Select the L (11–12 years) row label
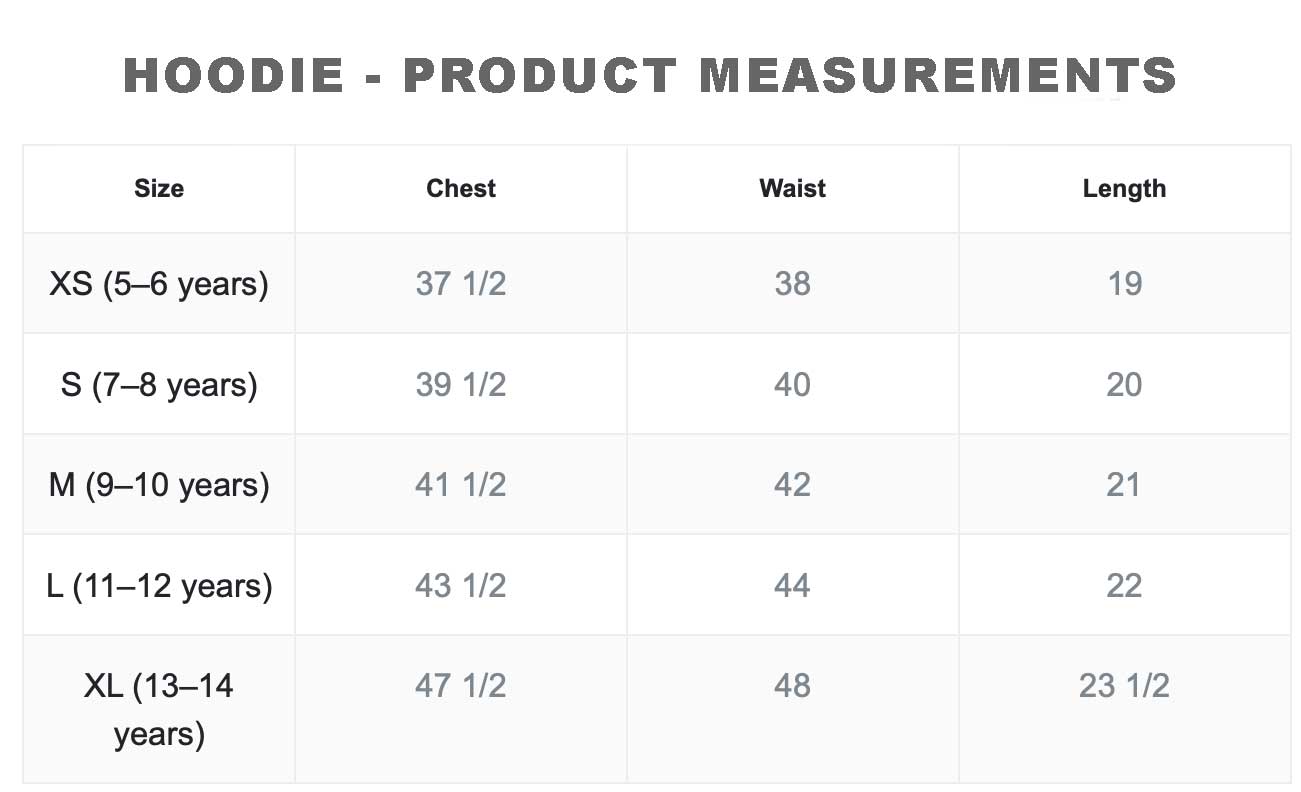Viewport: 1301px width, 792px height. (159, 585)
